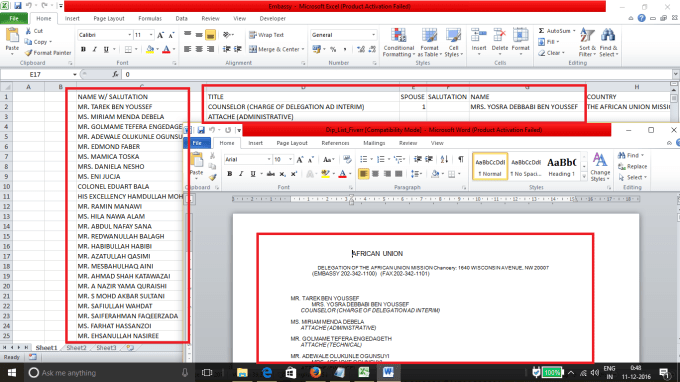Screen dimensions: 680x382
Task: Open File Explorer from the taskbar
Action: [242, 372]
